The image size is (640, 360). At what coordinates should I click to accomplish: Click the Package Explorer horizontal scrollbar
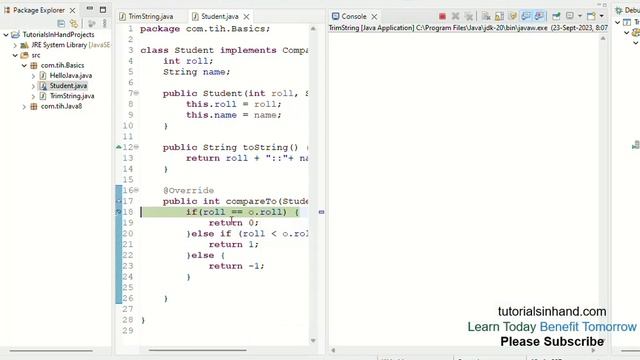[x=51, y=350]
